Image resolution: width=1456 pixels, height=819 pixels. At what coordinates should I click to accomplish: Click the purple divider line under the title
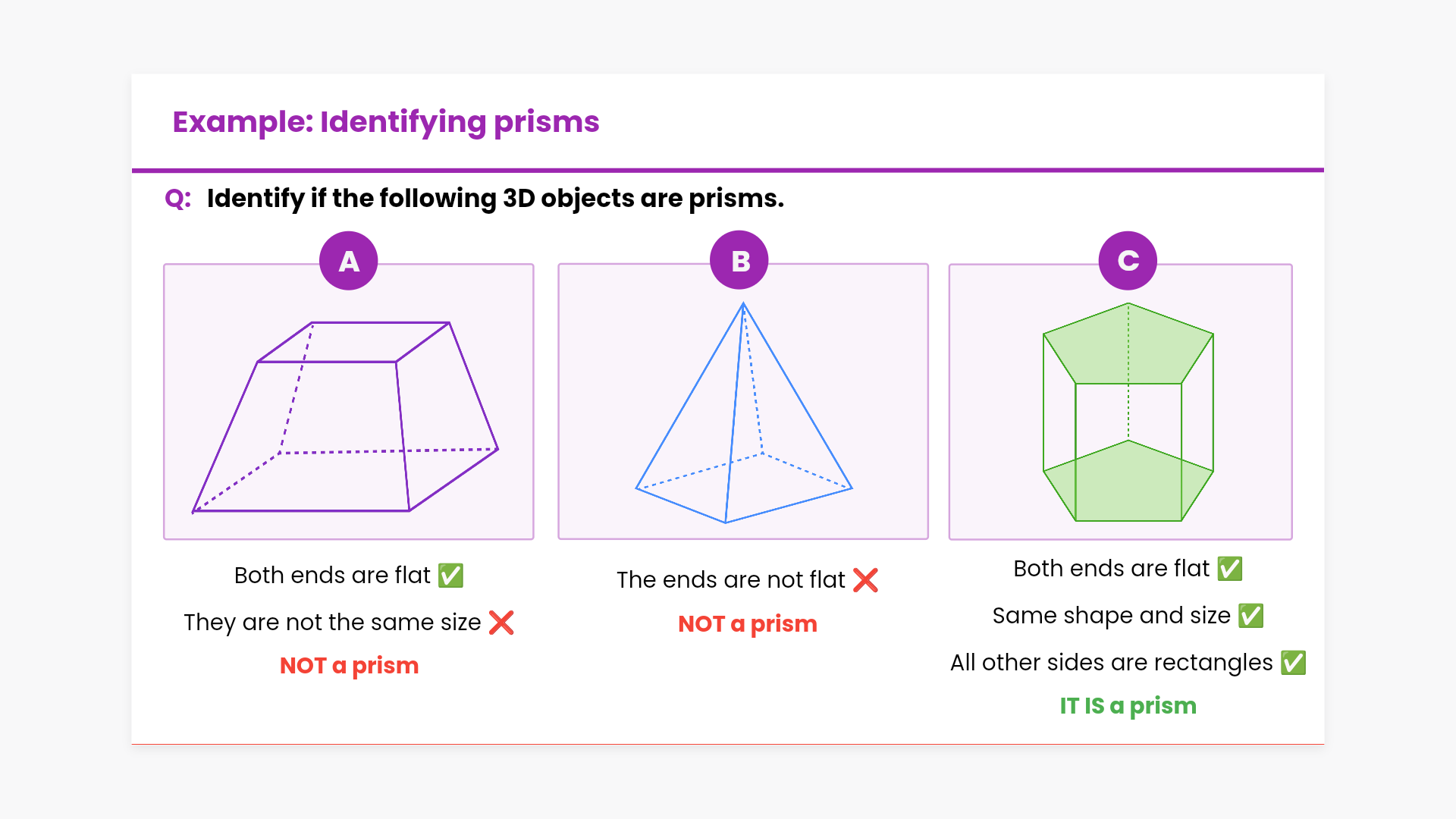click(x=728, y=171)
